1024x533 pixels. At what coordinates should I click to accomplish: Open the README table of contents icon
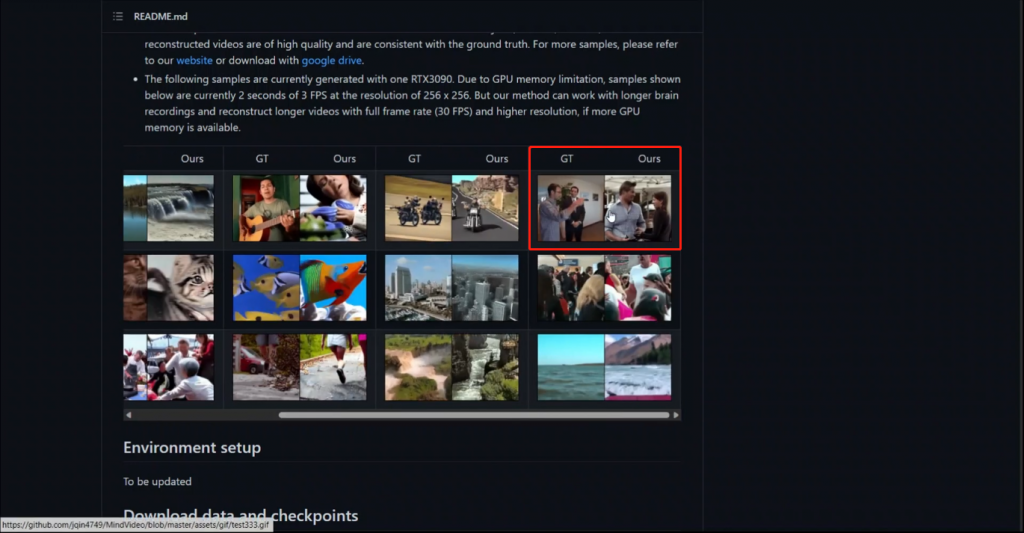(x=118, y=16)
